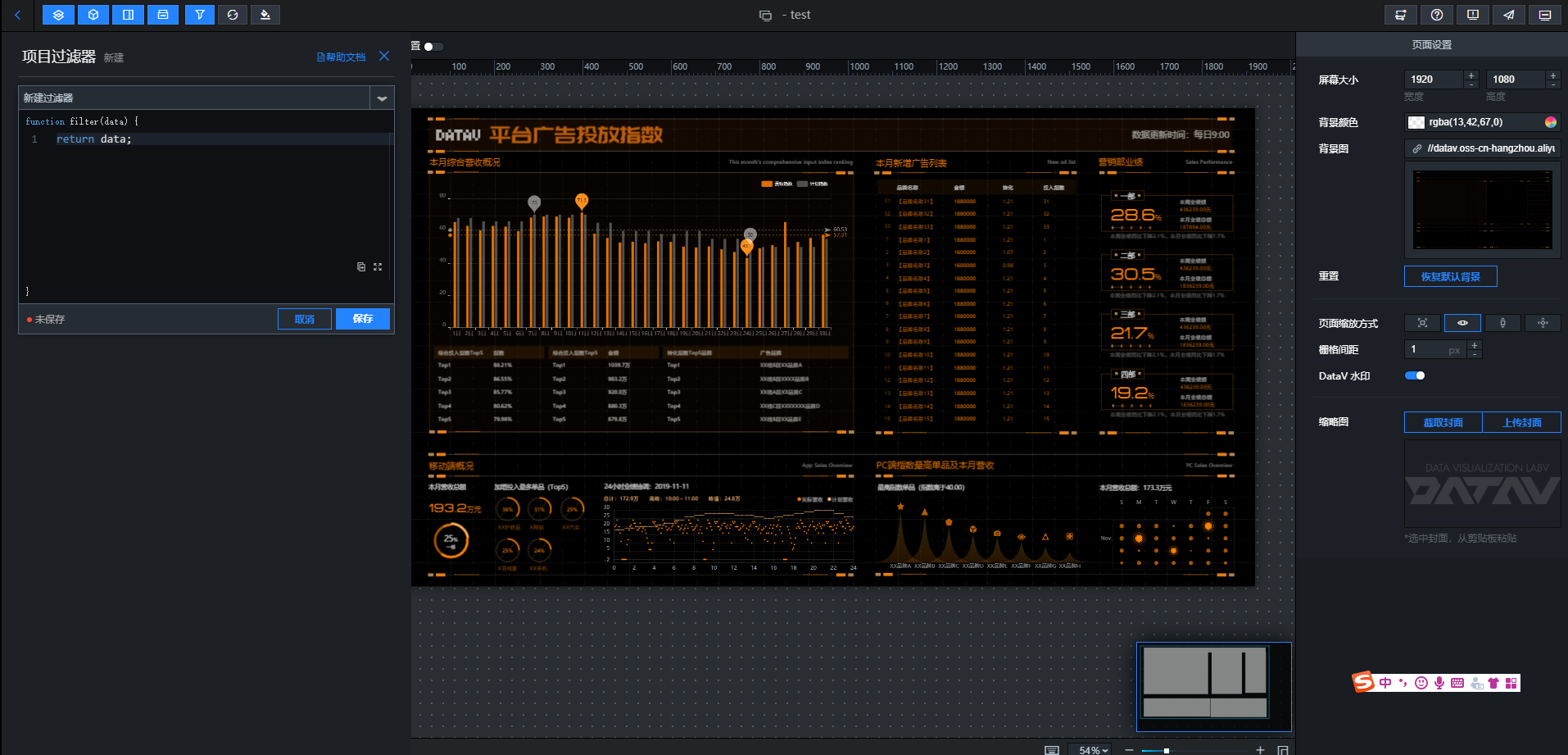Open the IME soft keyboard icon
Image resolution: width=1568 pixels, height=755 pixels.
pos(1457,683)
